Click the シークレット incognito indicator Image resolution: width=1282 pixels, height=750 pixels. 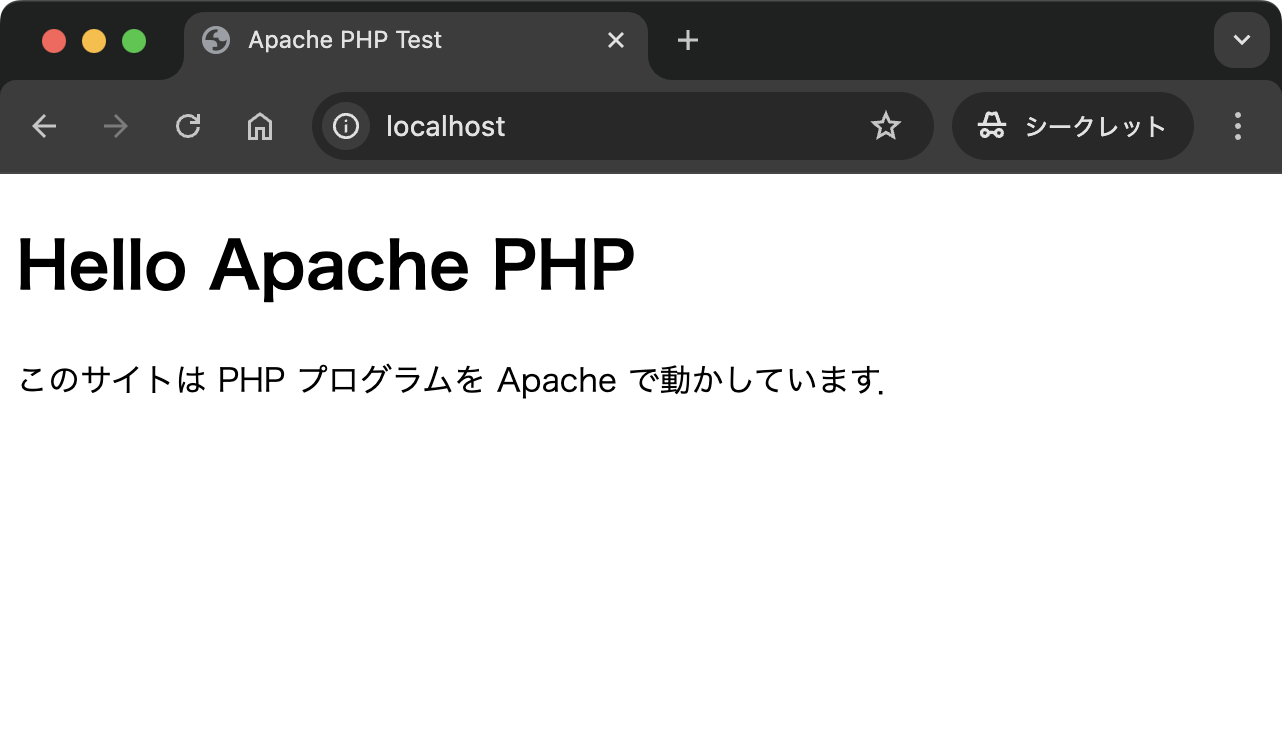[x=1072, y=126]
